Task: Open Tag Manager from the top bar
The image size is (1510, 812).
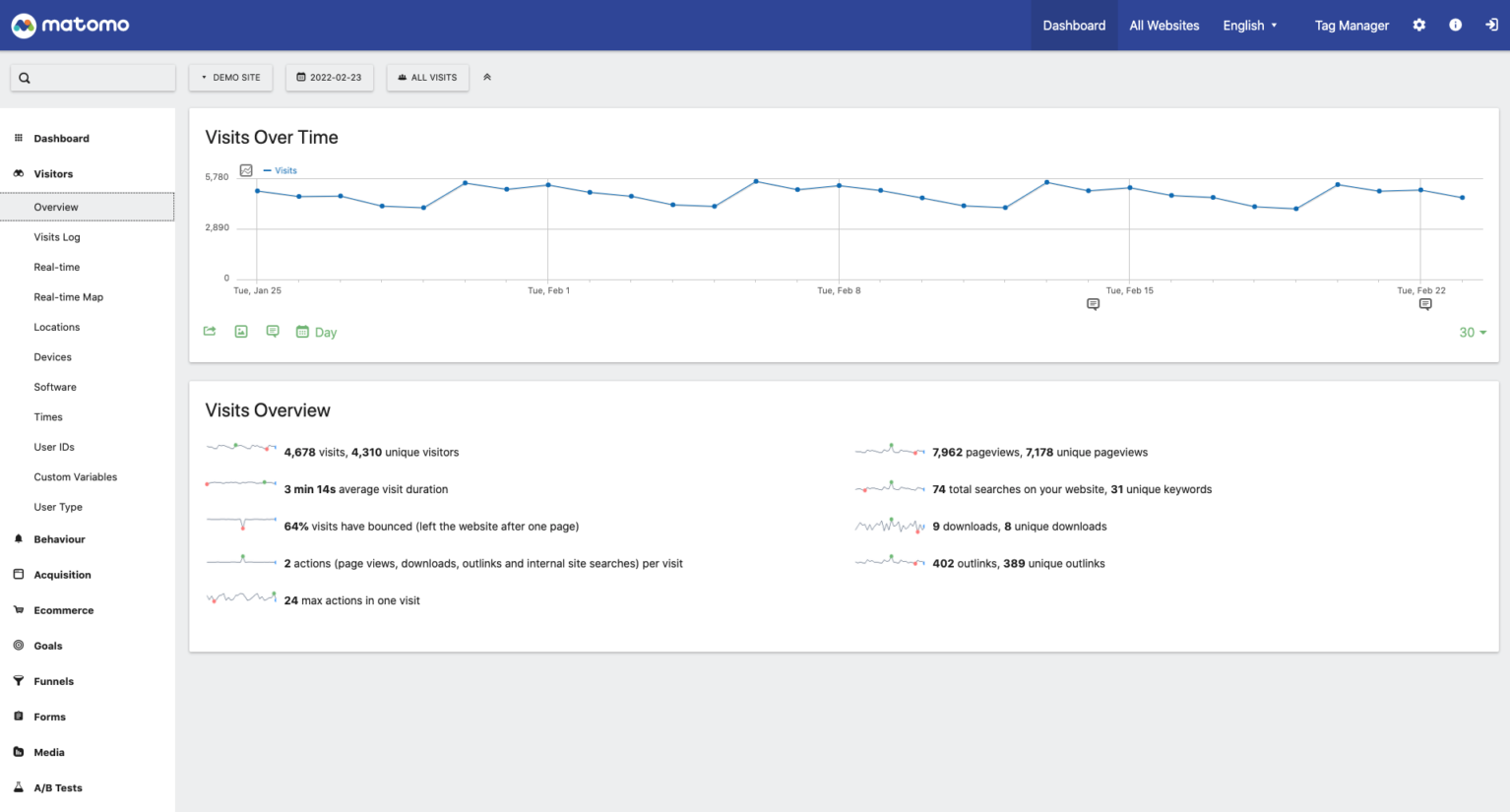Action: tap(1351, 26)
